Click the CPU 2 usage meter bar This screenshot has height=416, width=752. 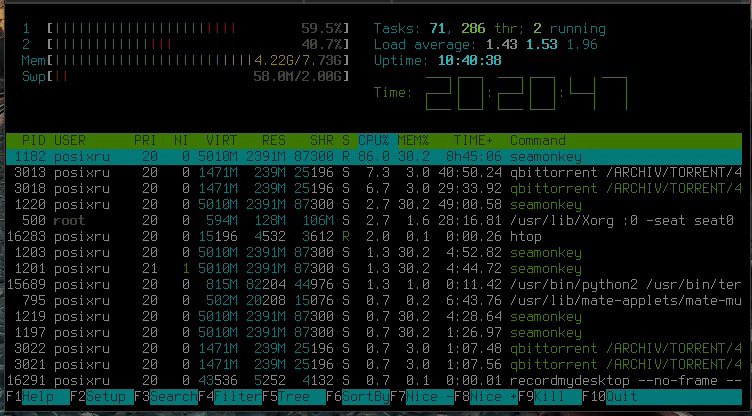(x=198, y=45)
